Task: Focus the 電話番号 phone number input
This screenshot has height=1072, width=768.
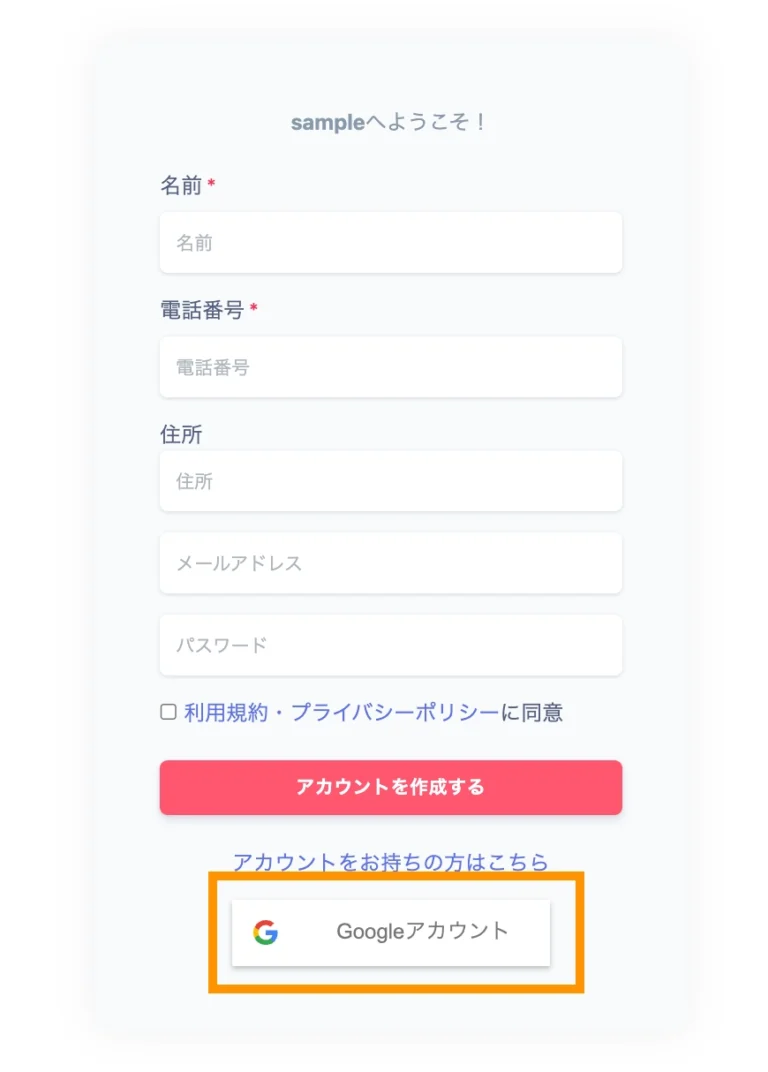Action: 390,367
